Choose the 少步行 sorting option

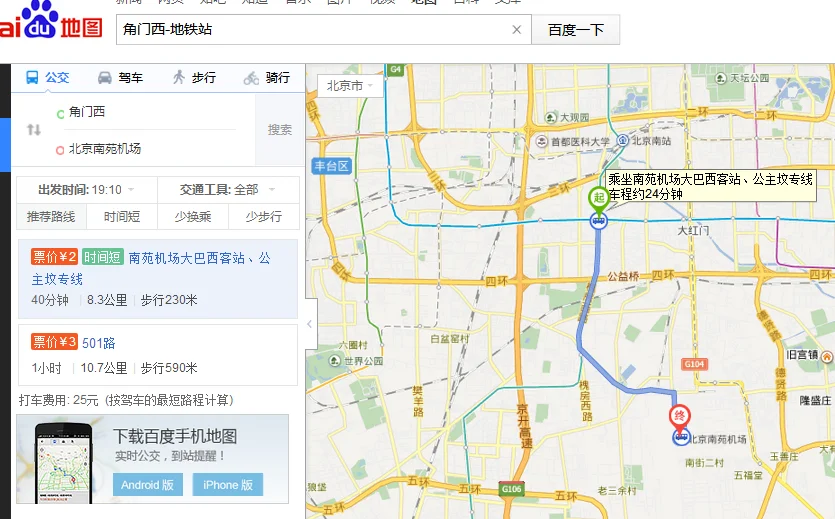(x=264, y=217)
